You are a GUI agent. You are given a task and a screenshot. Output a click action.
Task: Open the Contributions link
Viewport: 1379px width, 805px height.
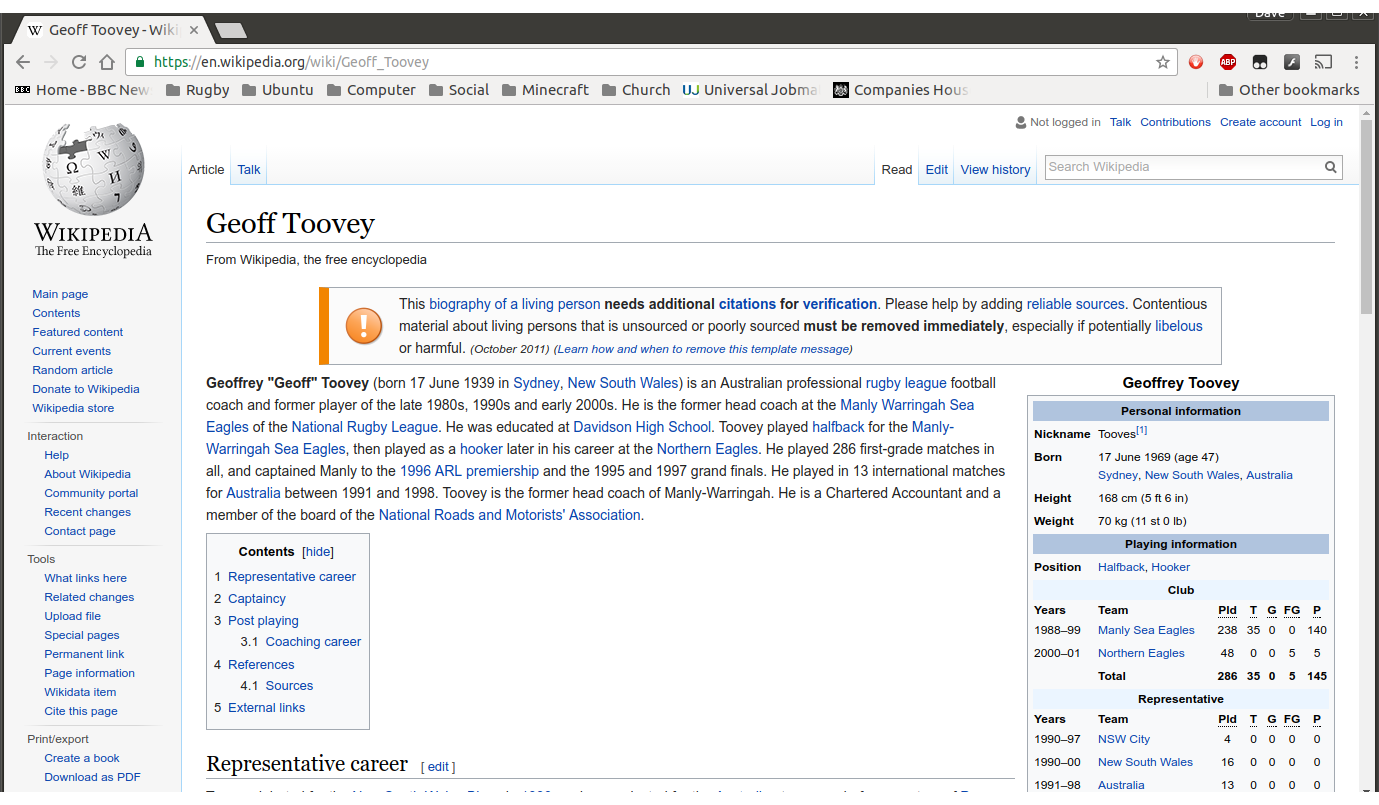1175,122
